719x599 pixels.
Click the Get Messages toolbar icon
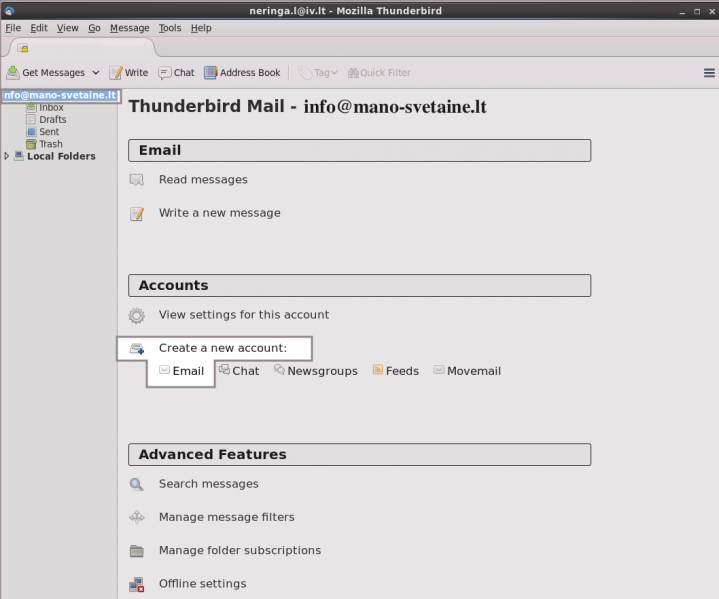click(13, 72)
